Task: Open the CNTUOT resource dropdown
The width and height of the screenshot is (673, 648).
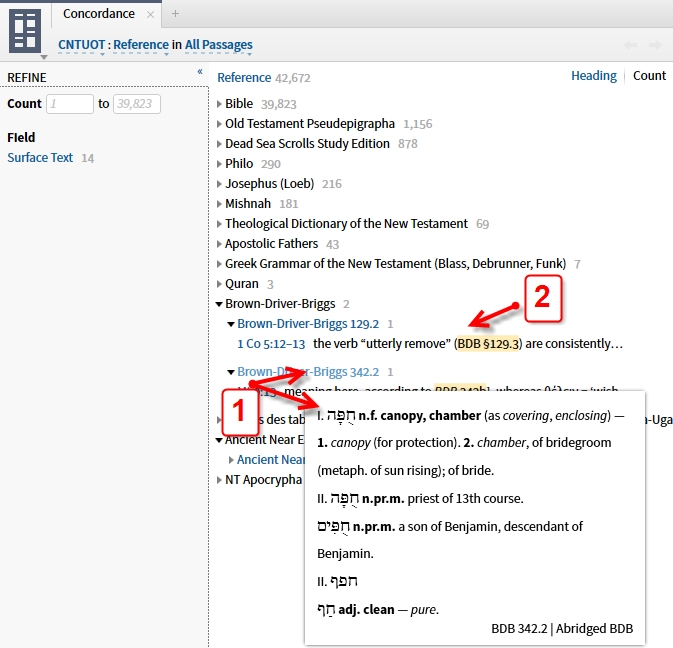Action: point(82,45)
